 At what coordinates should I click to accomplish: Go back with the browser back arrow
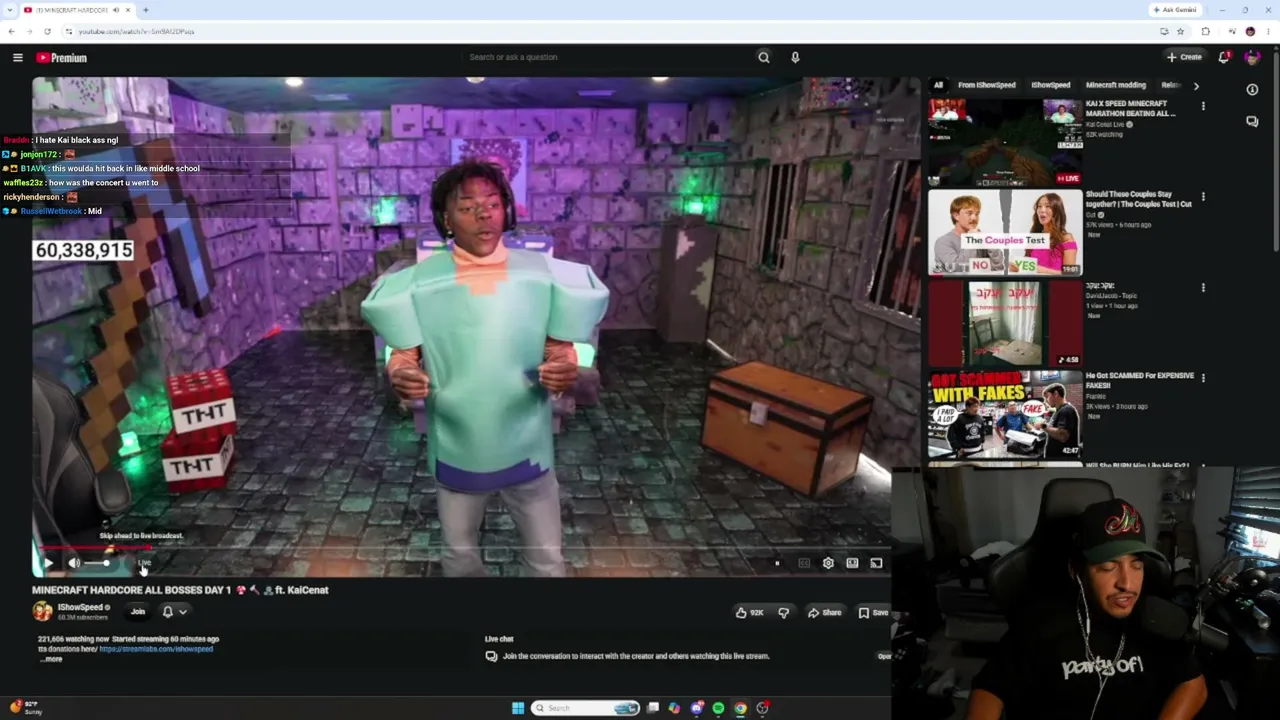click(x=11, y=31)
